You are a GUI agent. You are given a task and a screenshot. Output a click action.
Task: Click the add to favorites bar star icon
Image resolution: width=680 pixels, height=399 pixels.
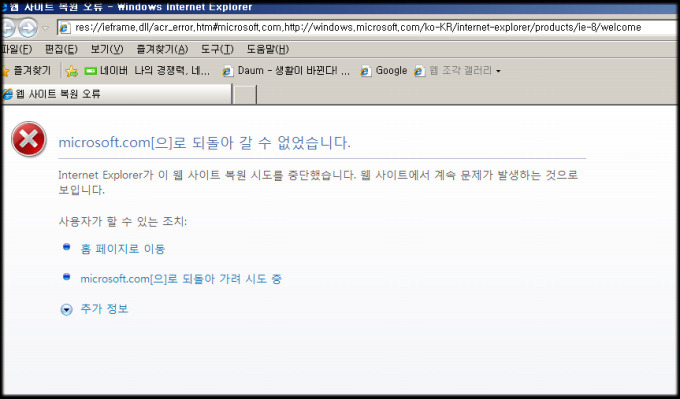point(72,71)
